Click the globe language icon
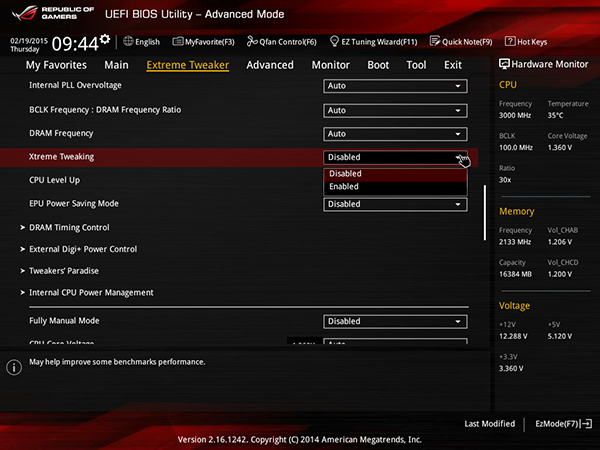This screenshot has width=600, height=450. coord(128,41)
